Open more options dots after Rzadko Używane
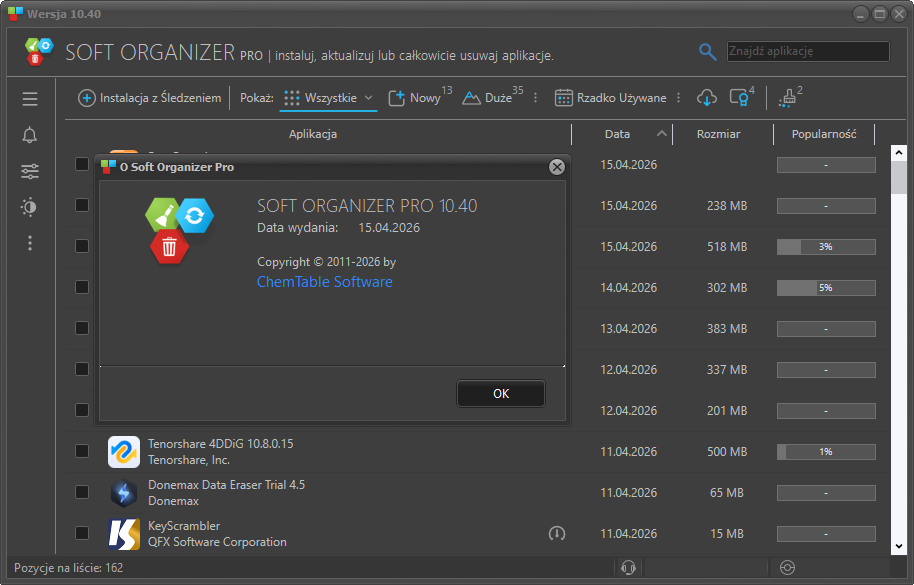This screenshot has width=914, height=585. click(679, 98)
